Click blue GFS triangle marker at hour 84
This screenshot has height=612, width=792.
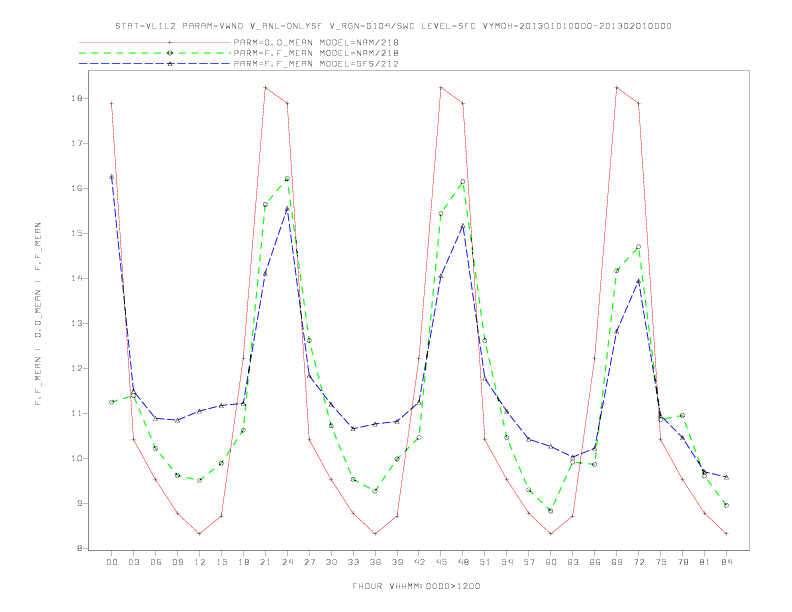click(726, 477)
